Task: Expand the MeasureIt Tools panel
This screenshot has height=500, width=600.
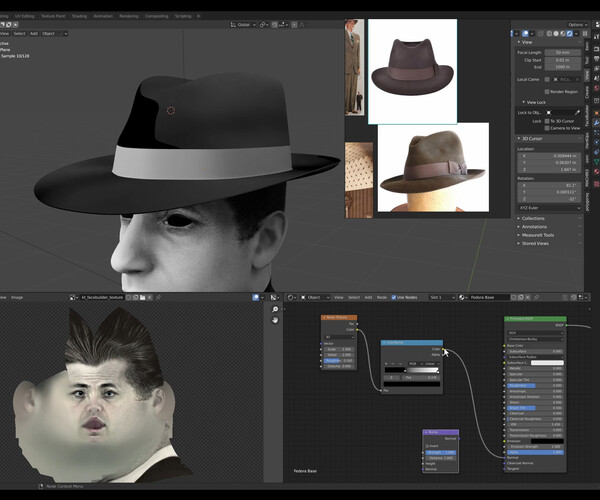Action: click(x=536, y=235)
